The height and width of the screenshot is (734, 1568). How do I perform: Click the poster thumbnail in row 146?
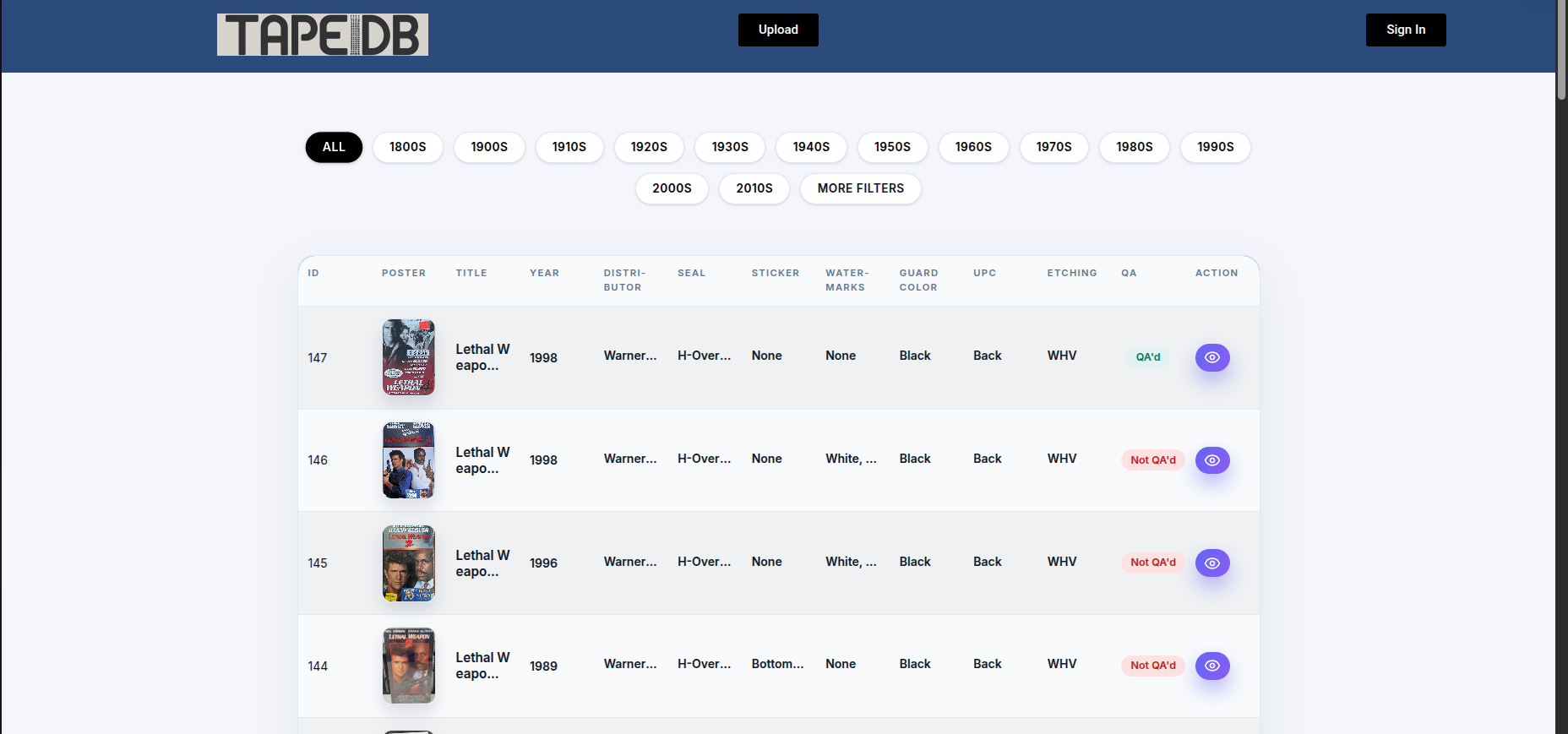[x=408, y=460]
